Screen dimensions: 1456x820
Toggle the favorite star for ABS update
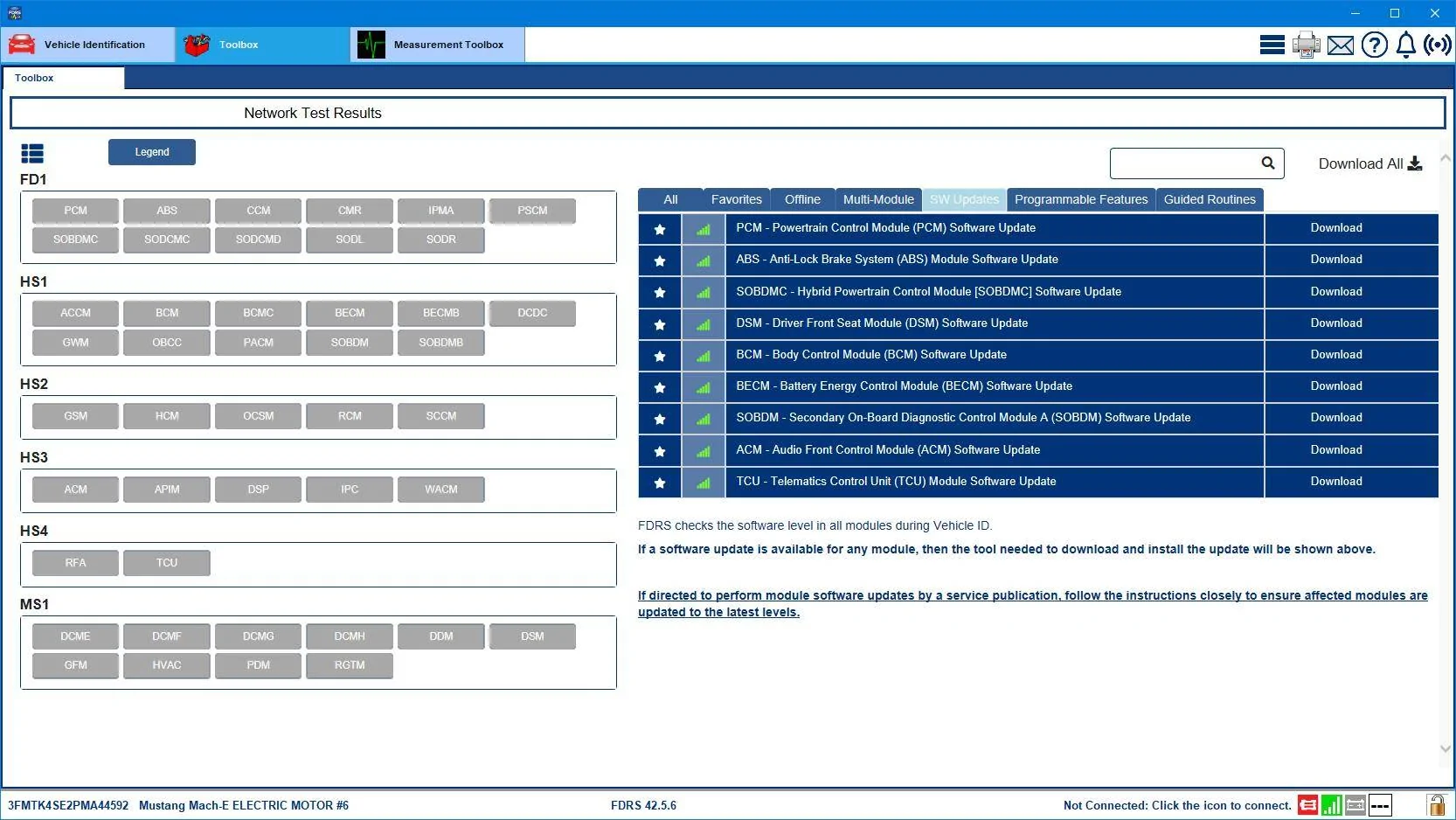(x=660, y=261)
